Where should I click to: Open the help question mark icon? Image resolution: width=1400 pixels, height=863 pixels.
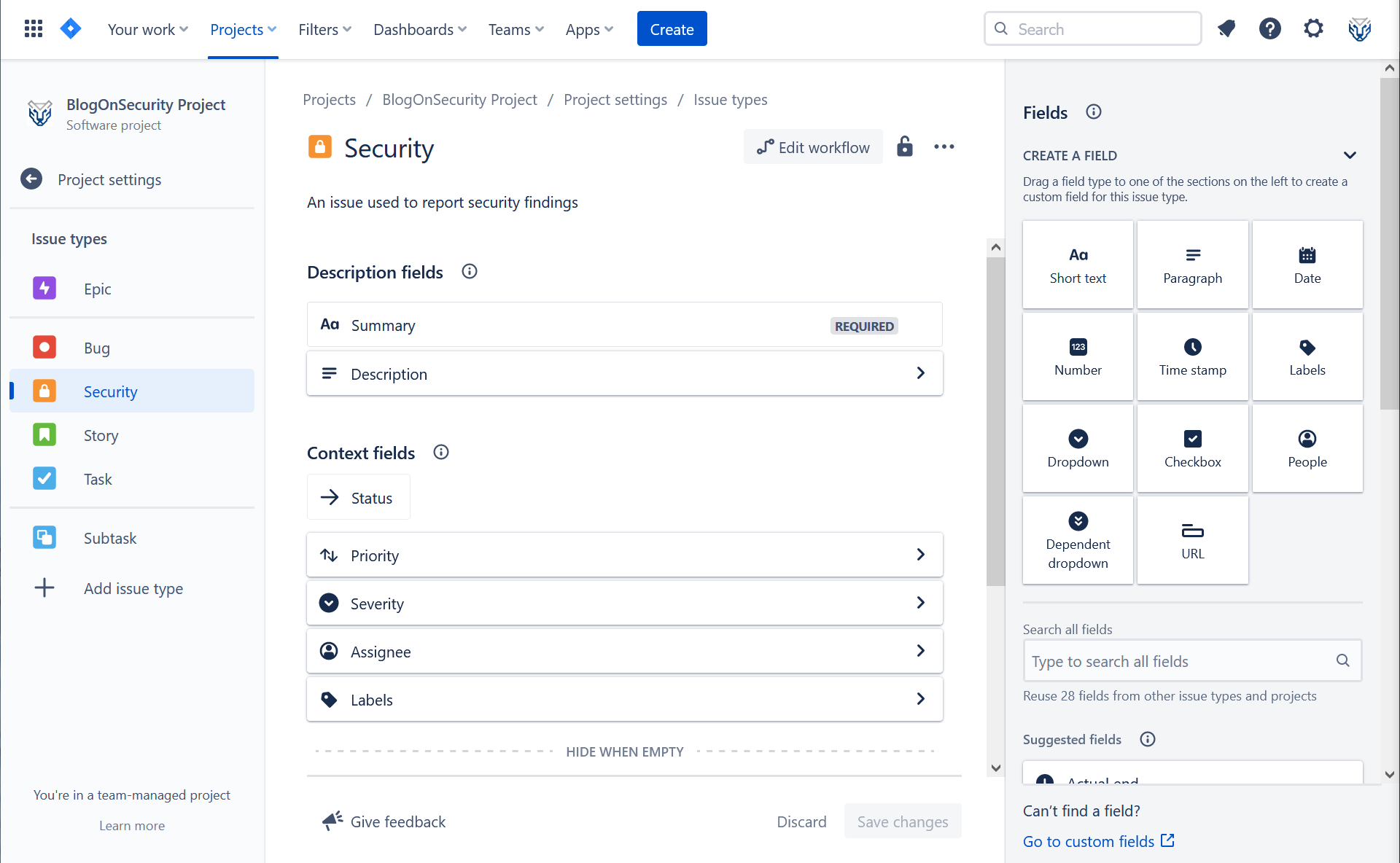tap(1269, 28)
